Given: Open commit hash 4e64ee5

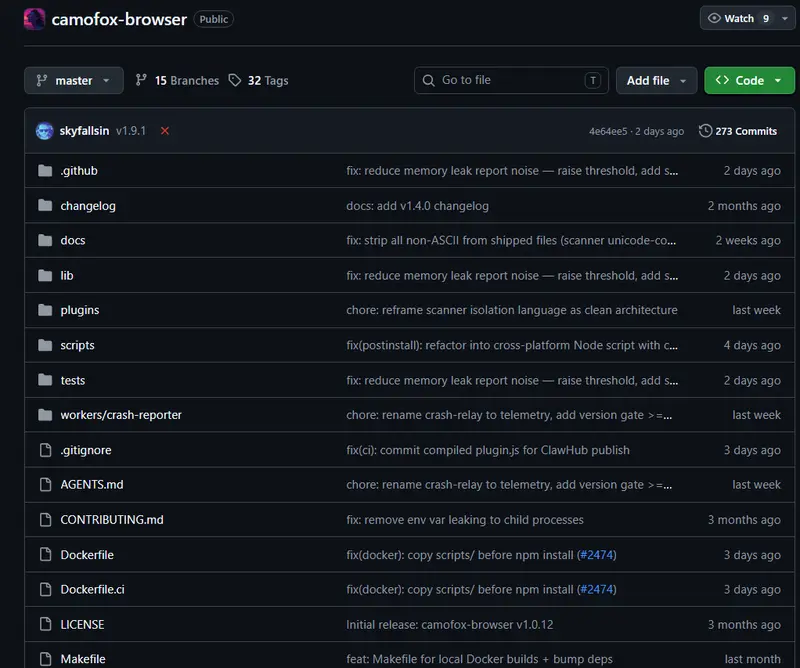Looking at the screenshot, I should pos(608,131).
